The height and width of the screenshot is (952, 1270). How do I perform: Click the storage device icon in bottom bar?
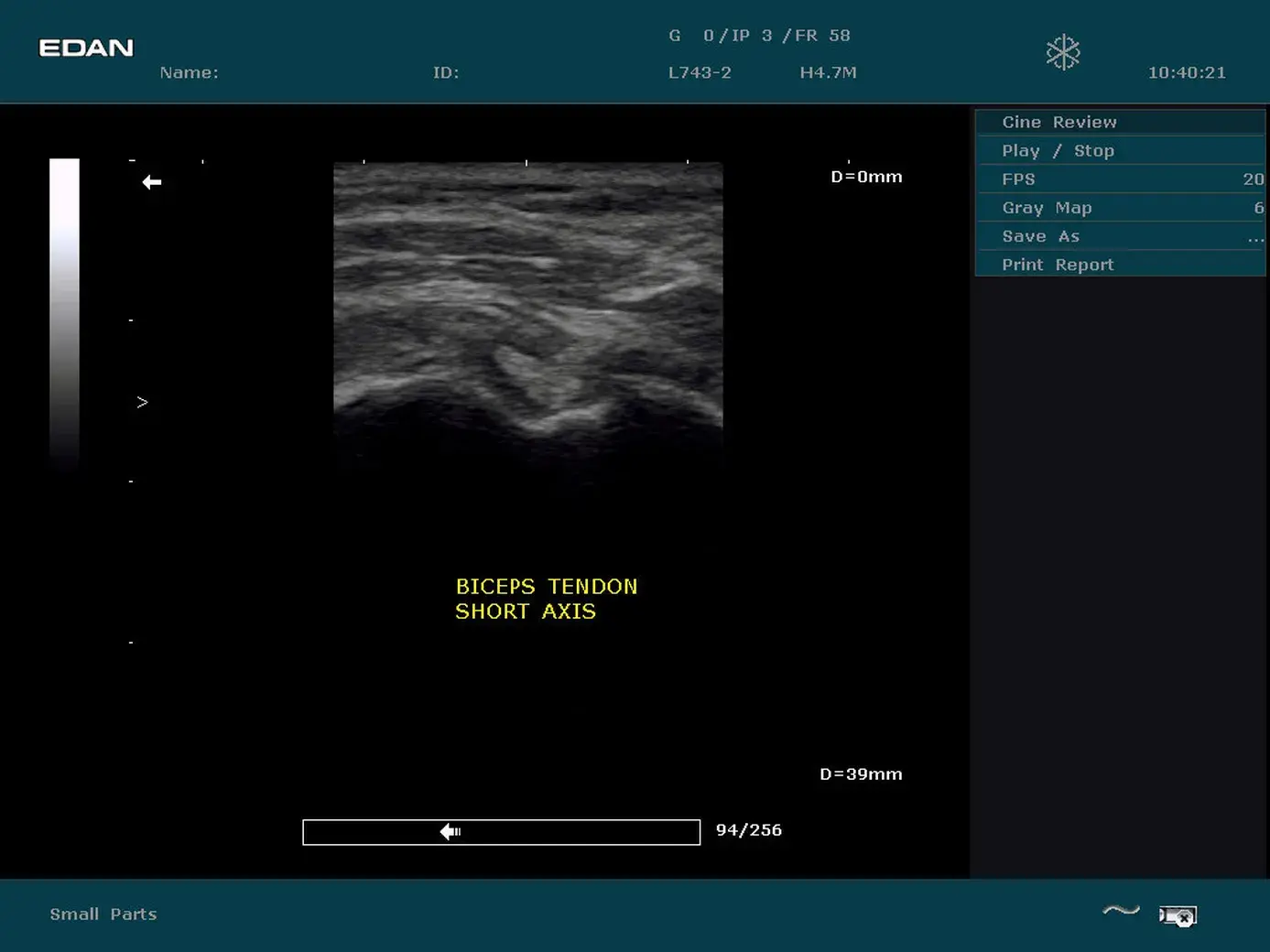click(1178, 915)
